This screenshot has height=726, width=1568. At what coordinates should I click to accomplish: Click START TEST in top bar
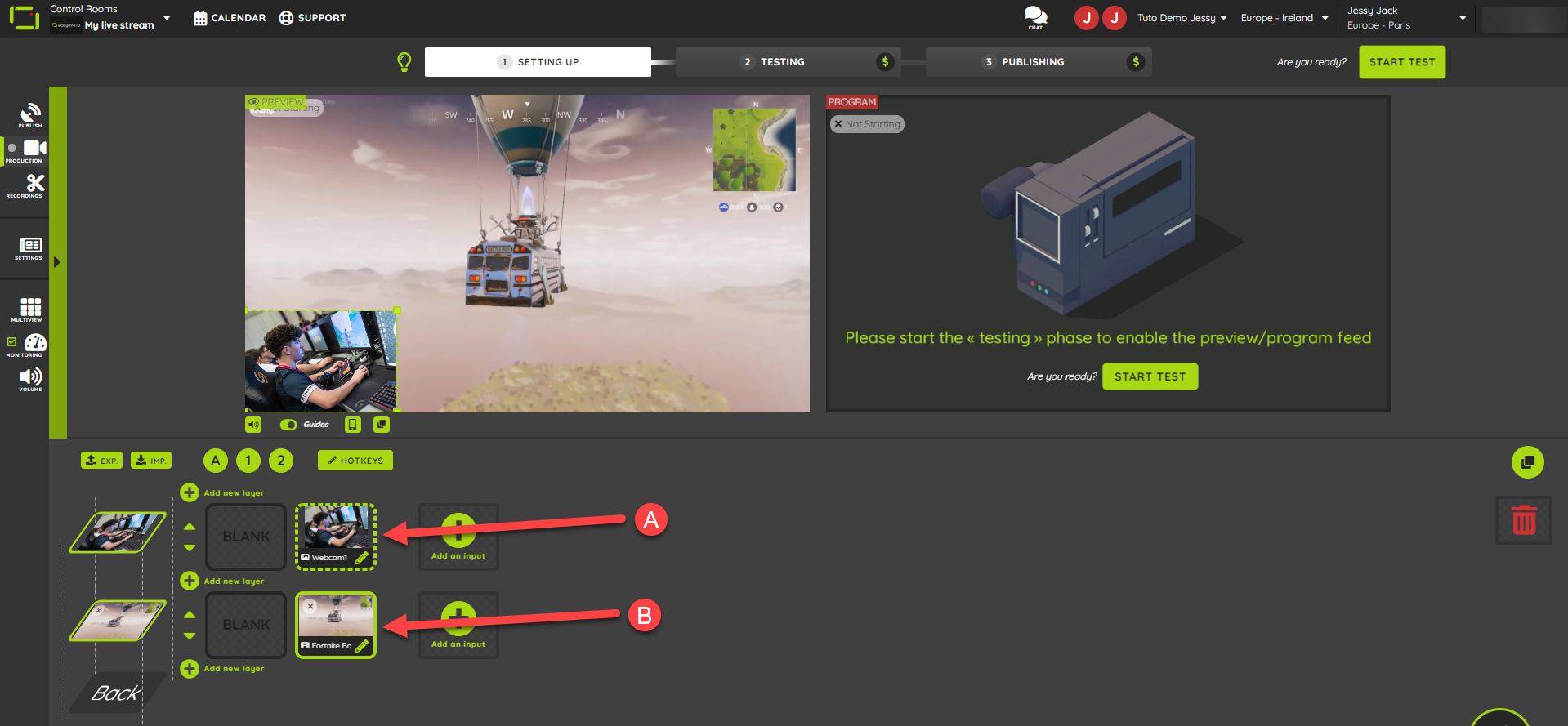(x=1402, y=62)
